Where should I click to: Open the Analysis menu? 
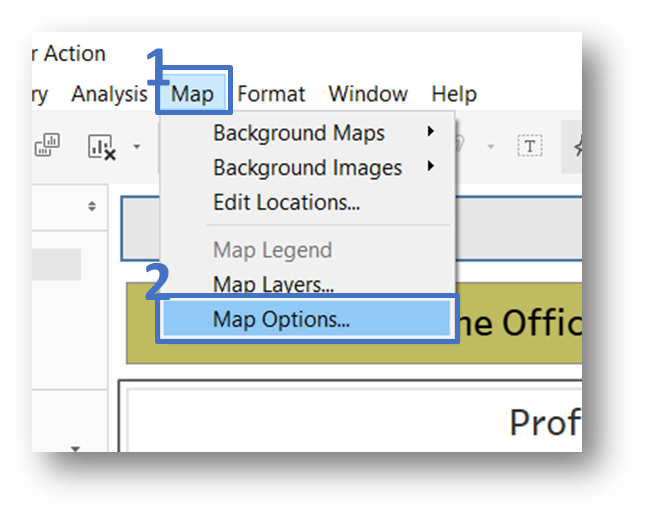point(109,94)
